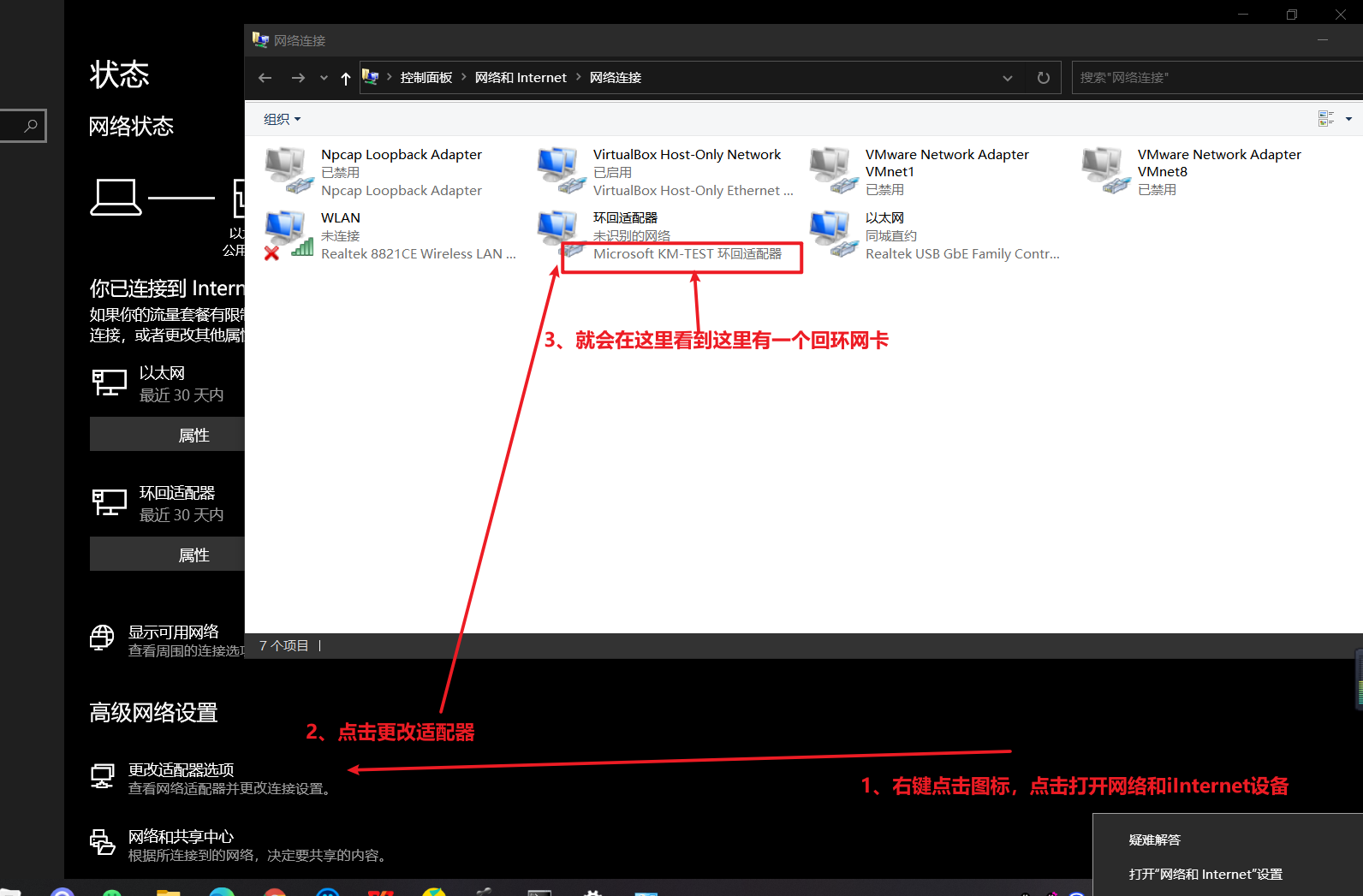This screenshot has width=1363, height=896.
Task: Click the 以太网 status icon in Settings
Action: (110, 383)
